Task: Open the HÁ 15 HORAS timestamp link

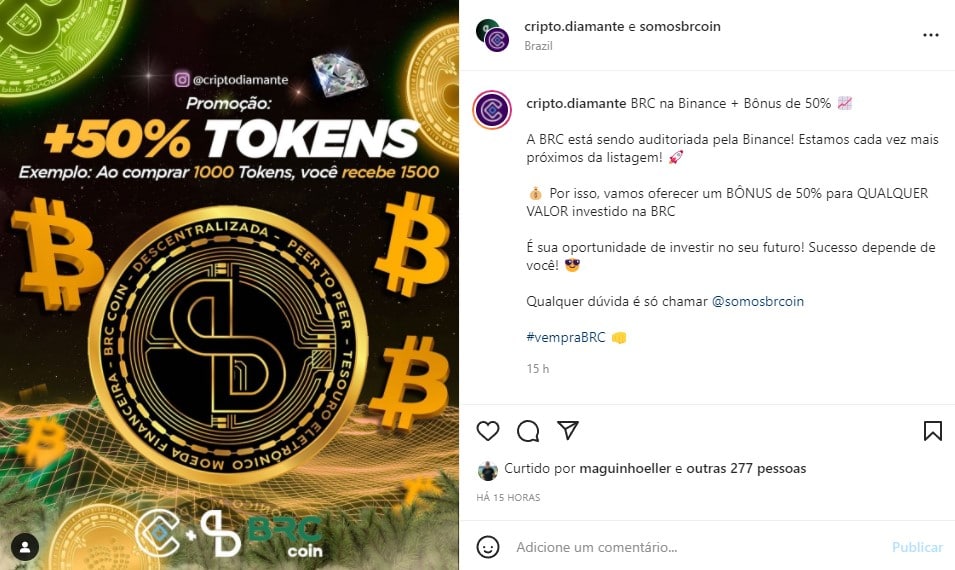Action: (508, 498)
